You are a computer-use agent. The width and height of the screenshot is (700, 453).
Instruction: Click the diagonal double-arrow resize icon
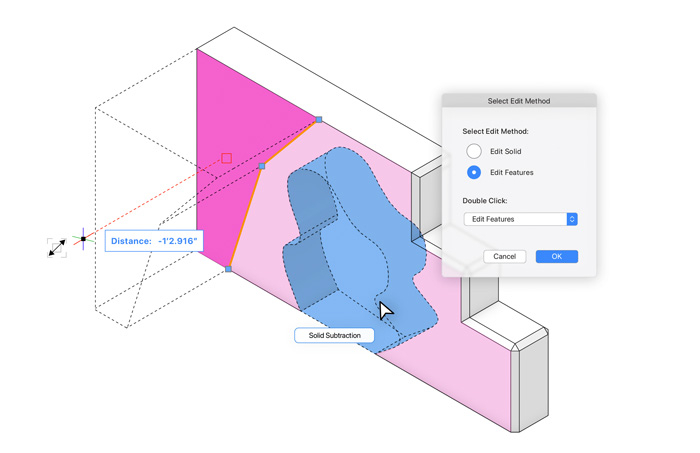pyautogui.click(x=57, y=247)
